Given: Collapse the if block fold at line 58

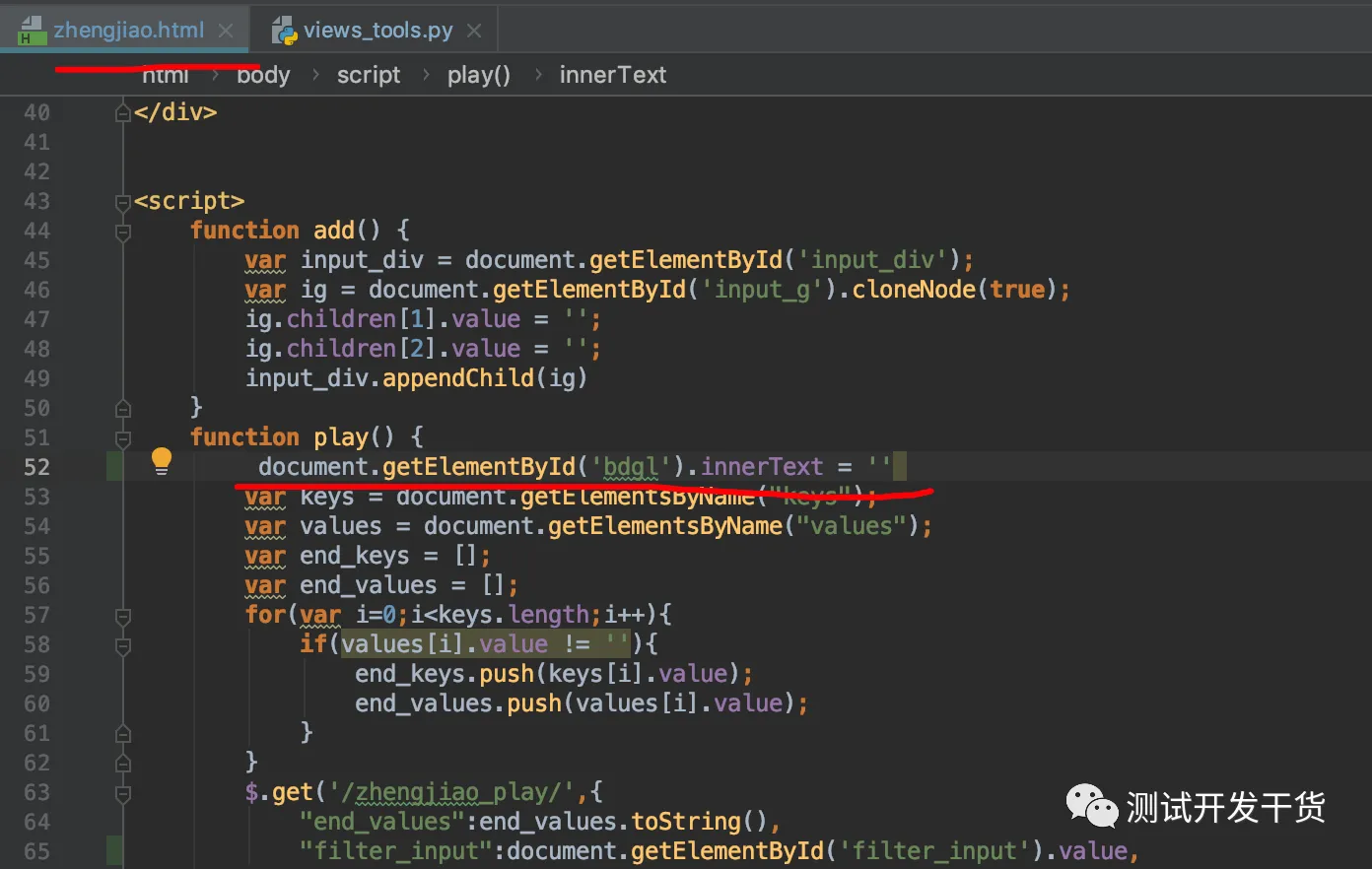Looking at the screenshot, I should [123, 646].
